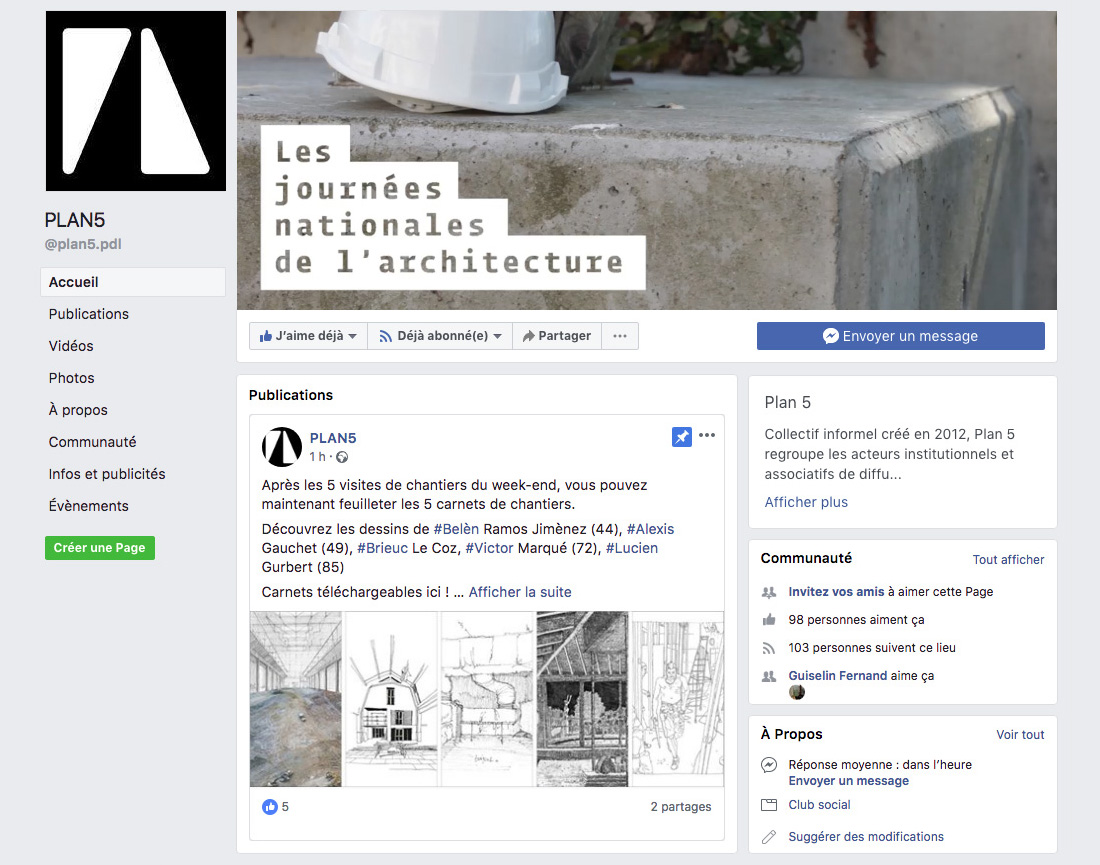Viewport: 1100px width, 865px height.
Task: Open the Évènements sidebar item
Action: coord(88,506)
